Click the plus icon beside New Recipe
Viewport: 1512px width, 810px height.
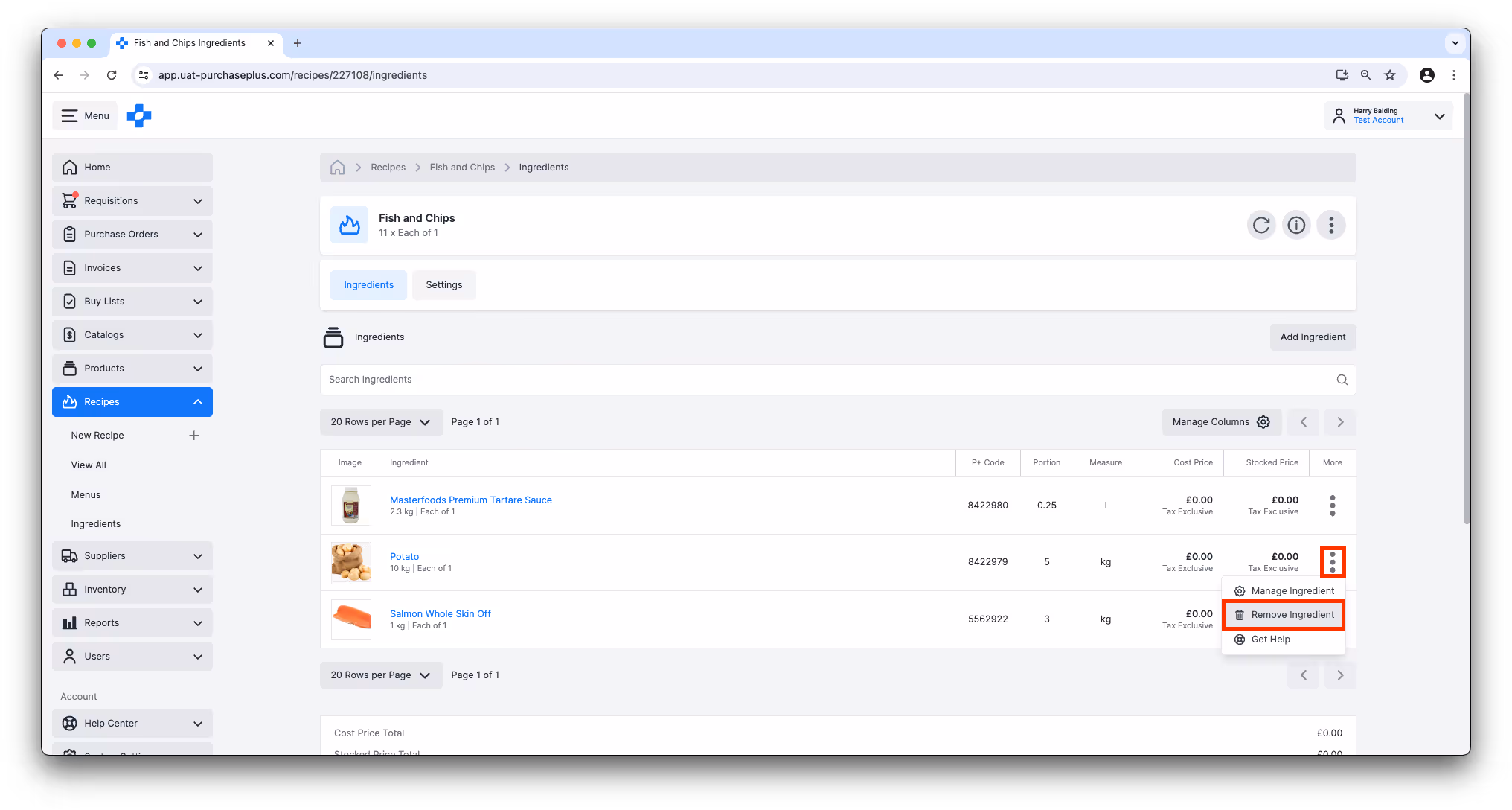194,436
